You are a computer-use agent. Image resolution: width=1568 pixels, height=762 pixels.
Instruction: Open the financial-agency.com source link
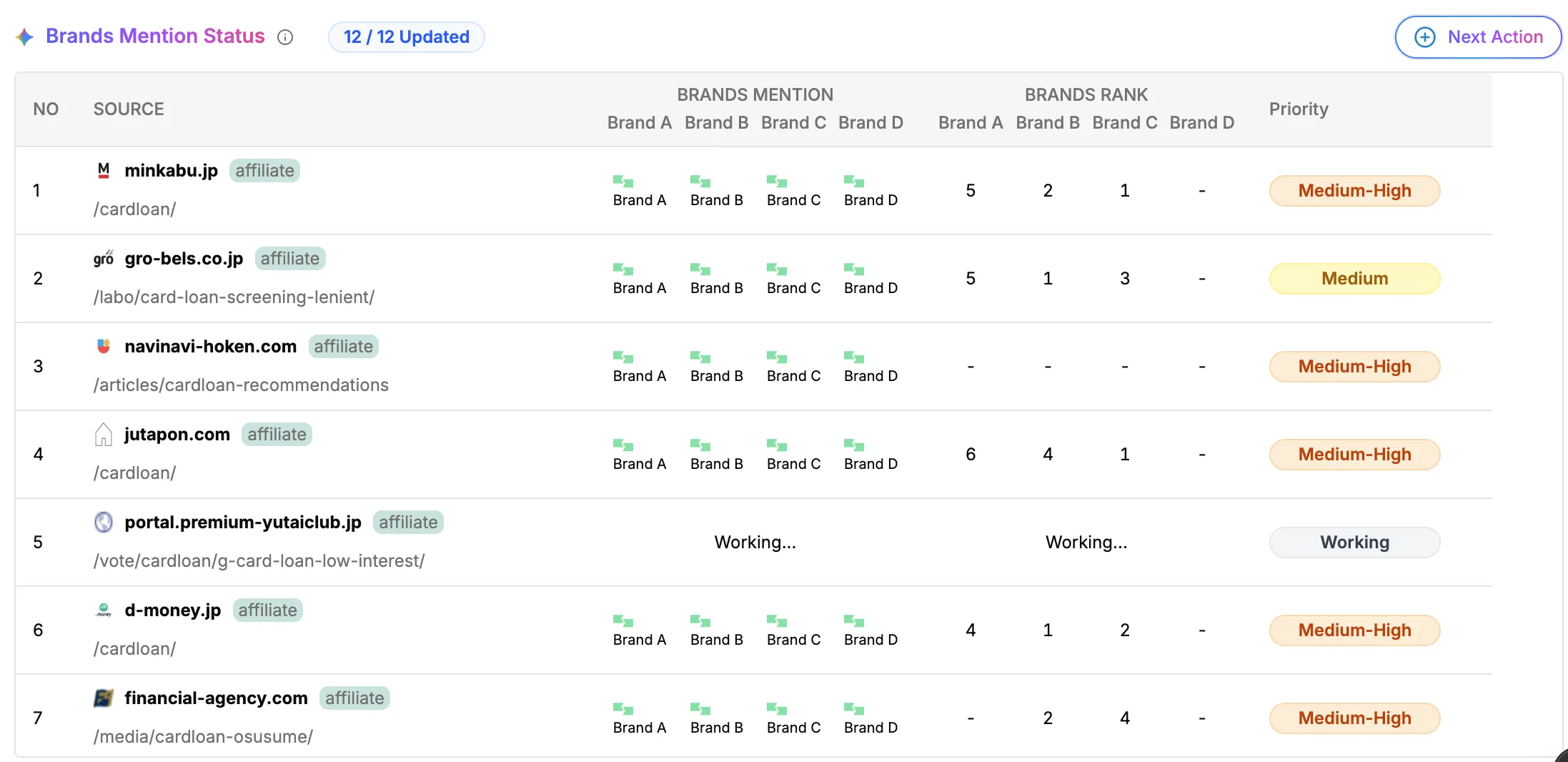(216, 698)
